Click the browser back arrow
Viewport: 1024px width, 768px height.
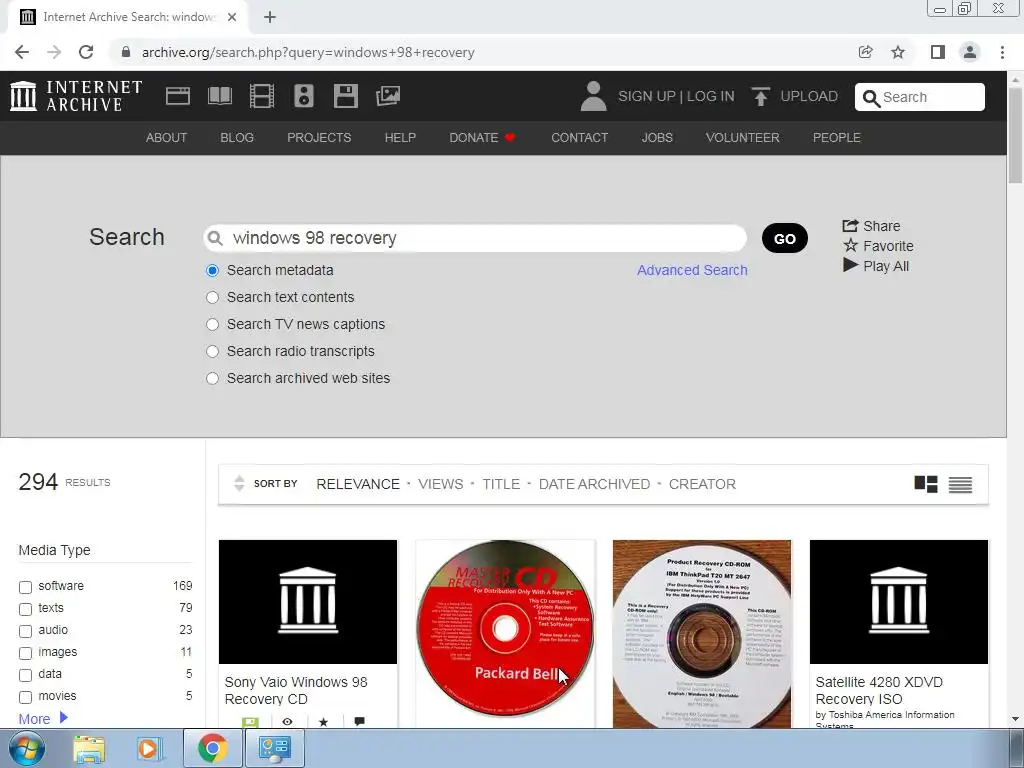(x=22, y=52)
